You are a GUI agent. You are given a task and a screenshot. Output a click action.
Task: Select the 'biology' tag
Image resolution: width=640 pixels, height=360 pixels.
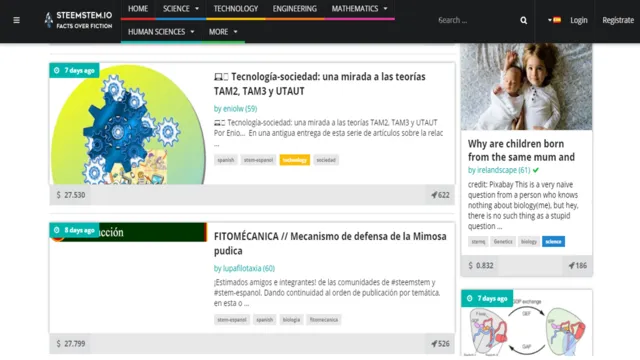pyautogui.click(x=529, y=242)
